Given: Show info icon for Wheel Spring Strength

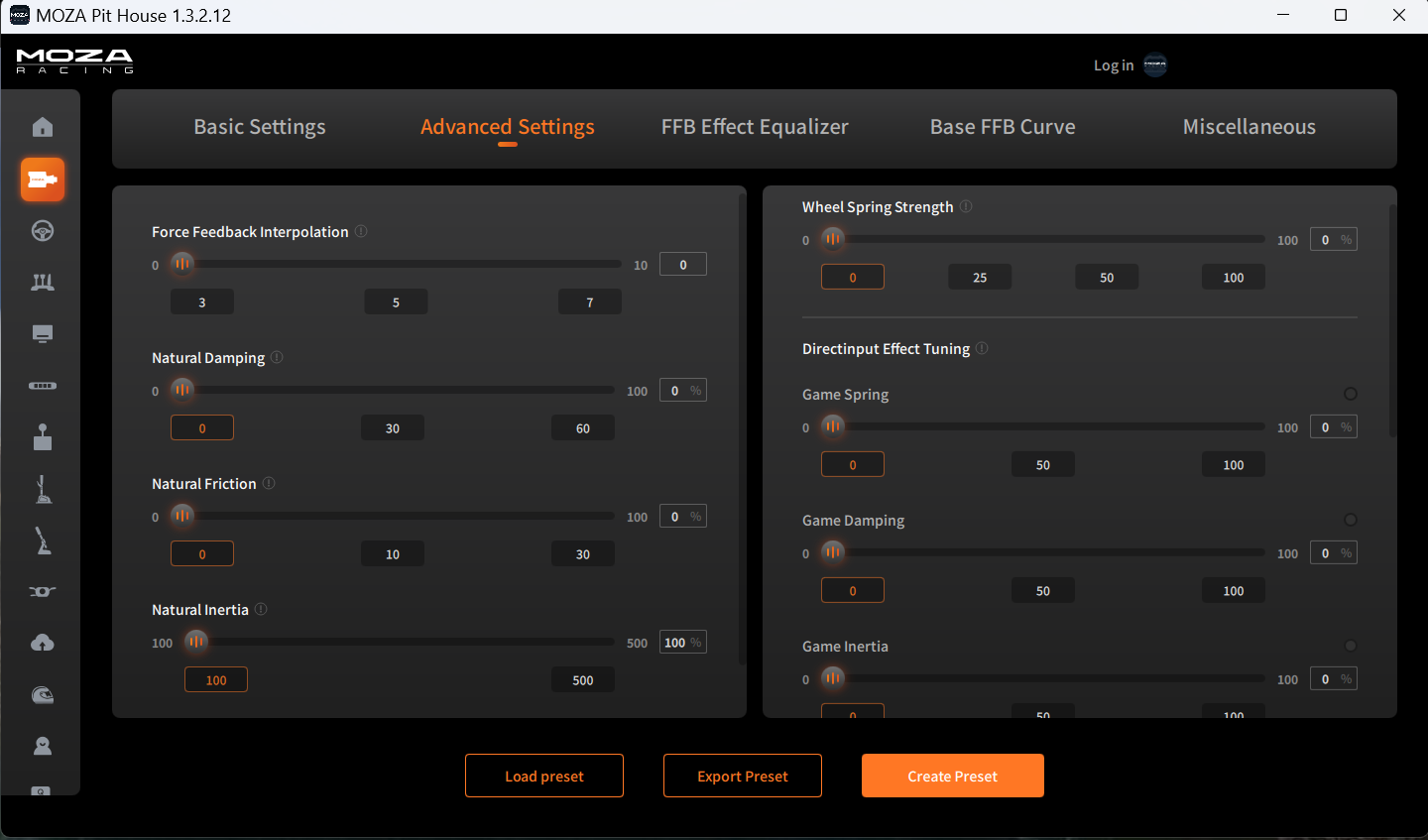Looking at the screenshot, I should (x=966, y=206).
